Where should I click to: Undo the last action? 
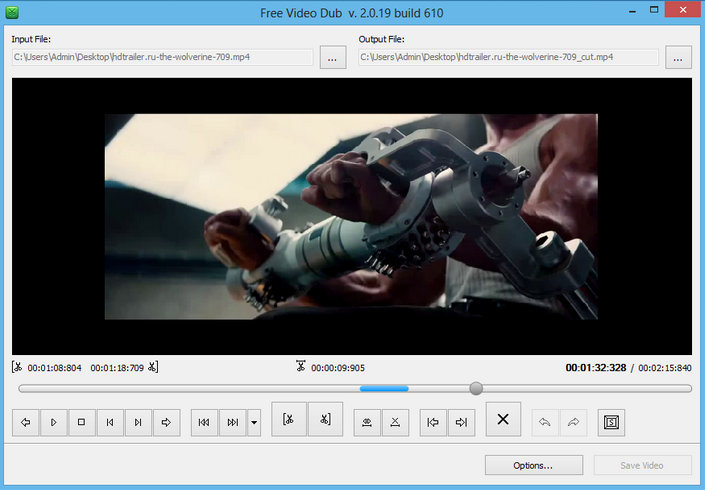[545, 422]
